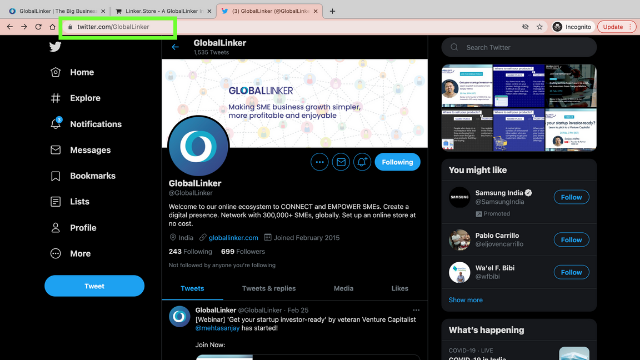This screenshot has width=640, height=360.
Task: Toggle the bell notification button on profile
Action: [362, 162]
